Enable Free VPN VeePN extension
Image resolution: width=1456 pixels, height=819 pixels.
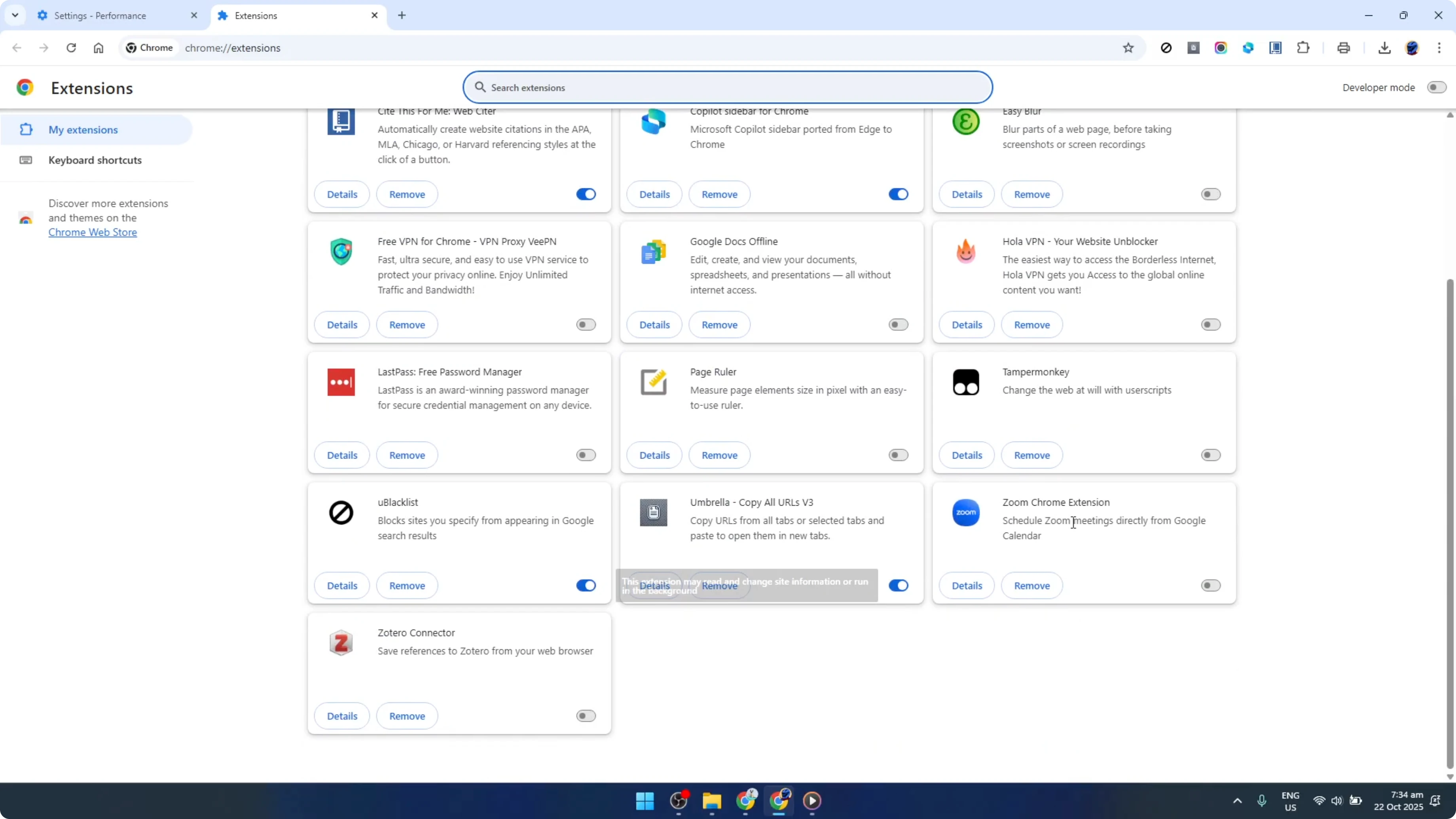586,325
